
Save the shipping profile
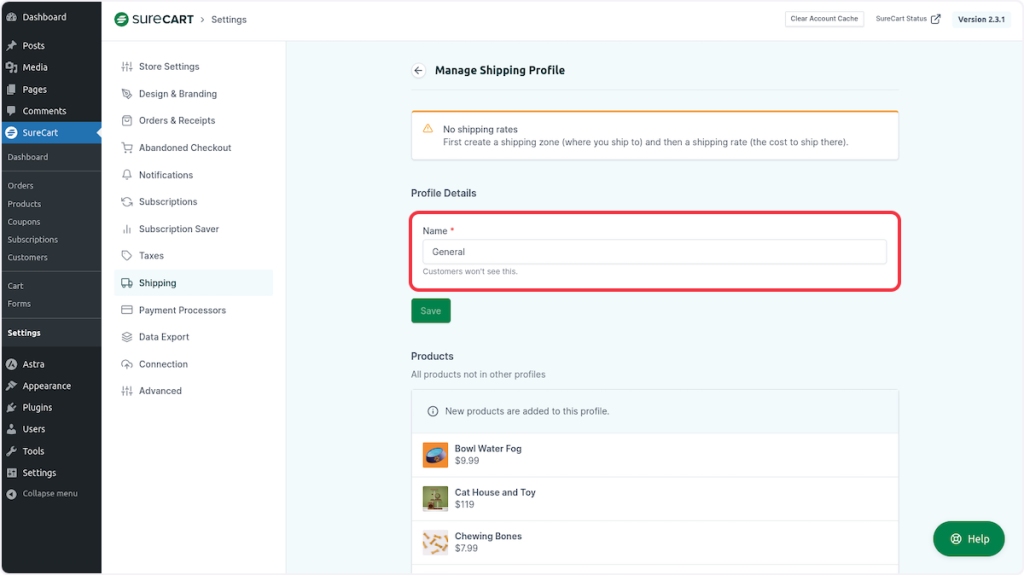pyautogui.click(x=430, y=311)
